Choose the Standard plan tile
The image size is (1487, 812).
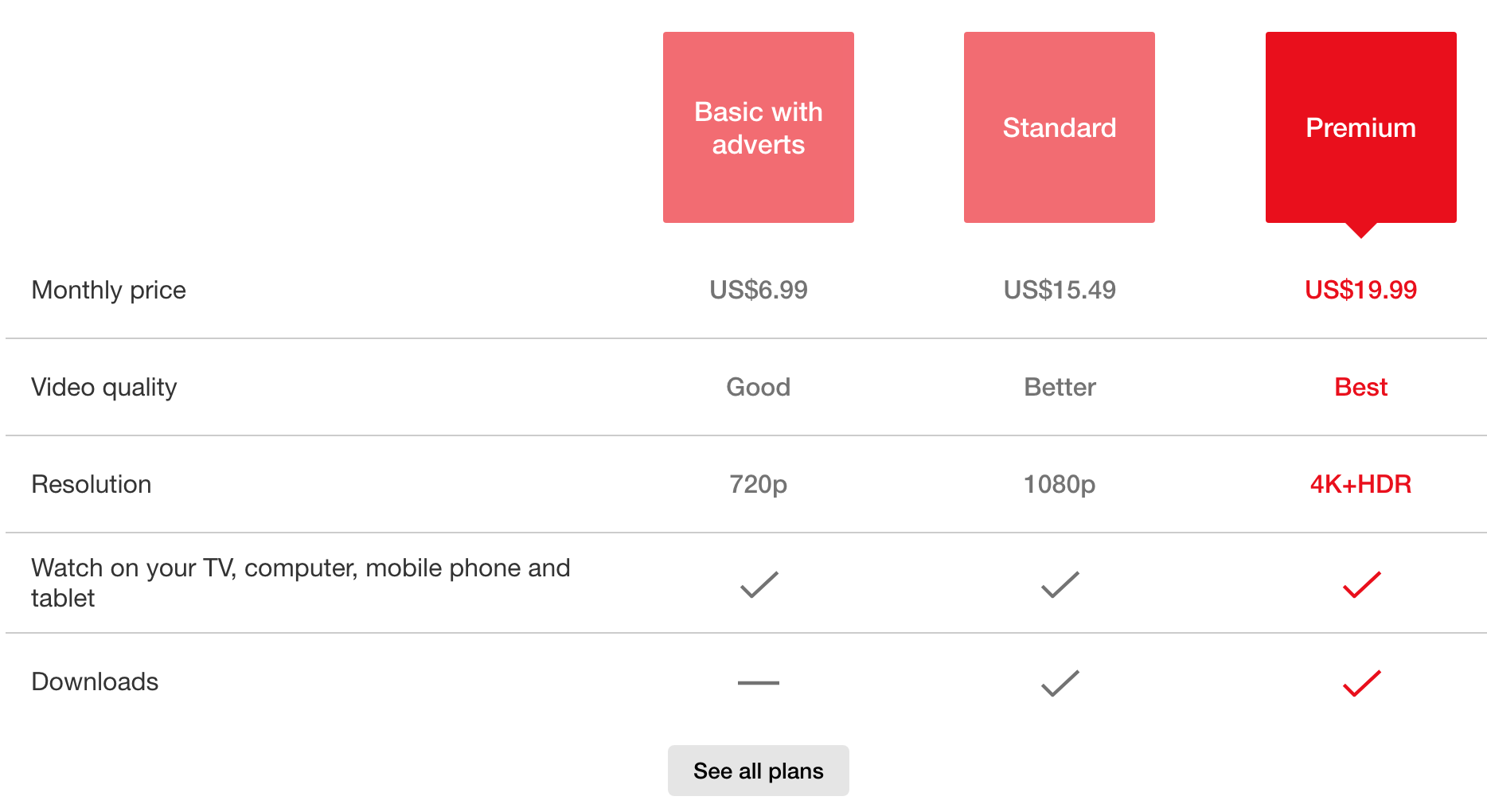coord(1059,127)
